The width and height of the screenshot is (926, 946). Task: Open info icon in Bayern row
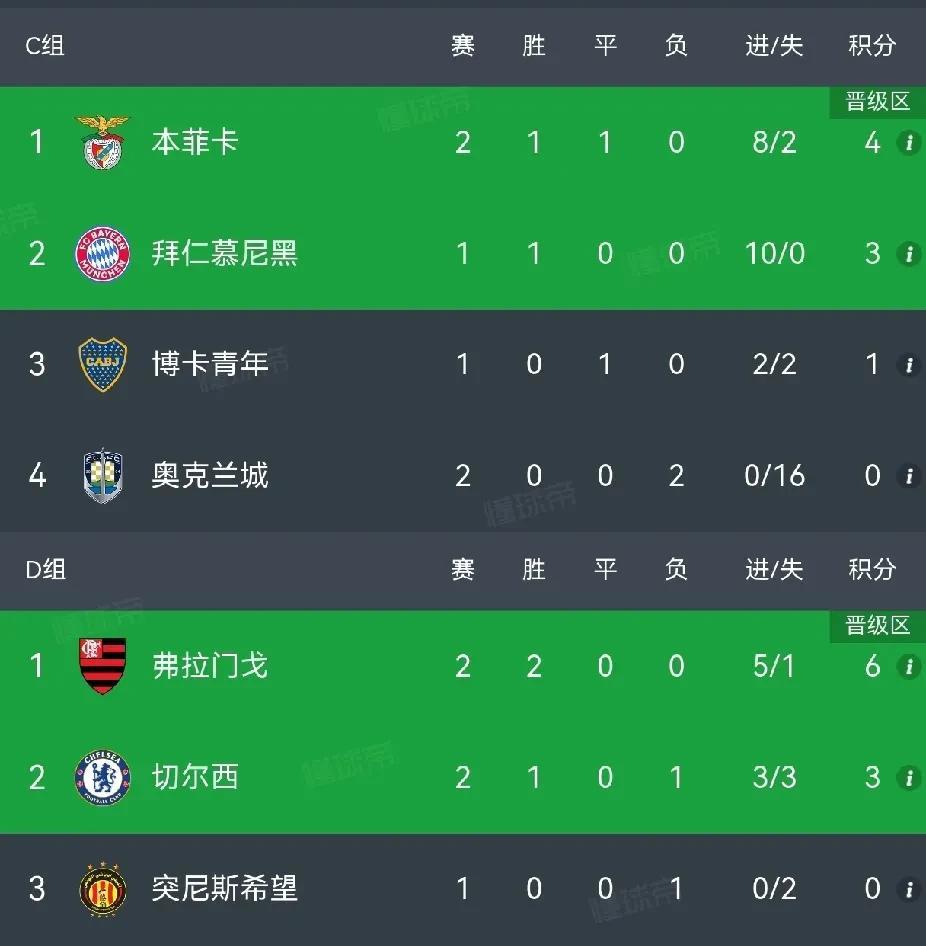tap(909, 253)
